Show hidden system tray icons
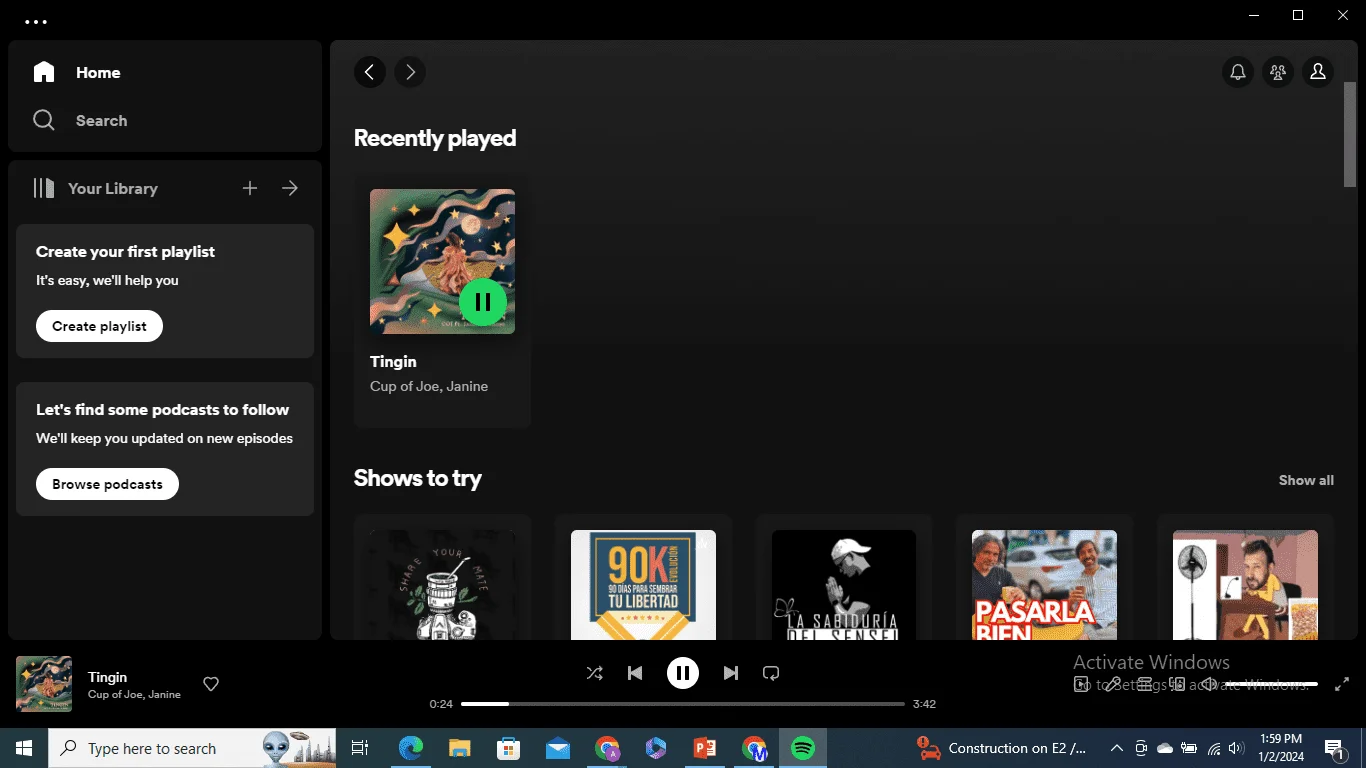 pos(1116,748)
